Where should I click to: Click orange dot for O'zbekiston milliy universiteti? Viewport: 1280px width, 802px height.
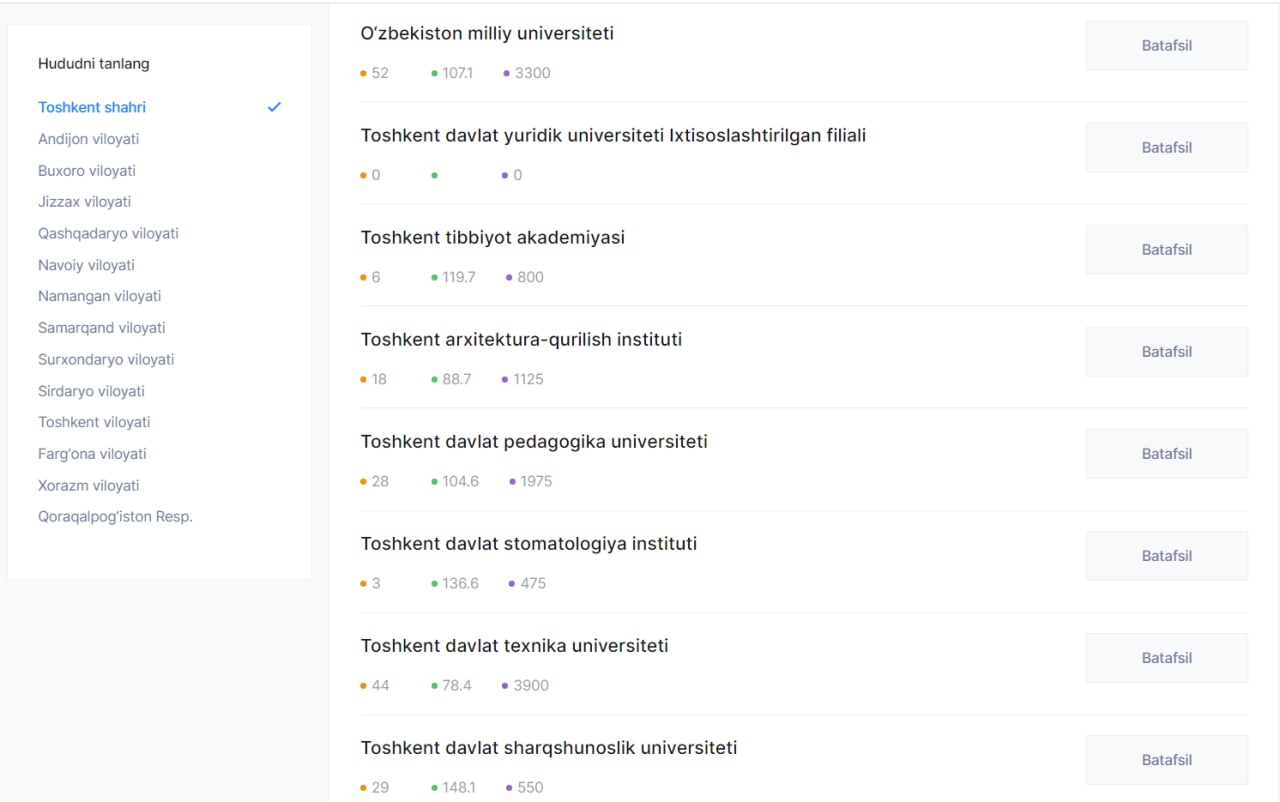click(x=364, y=73)
